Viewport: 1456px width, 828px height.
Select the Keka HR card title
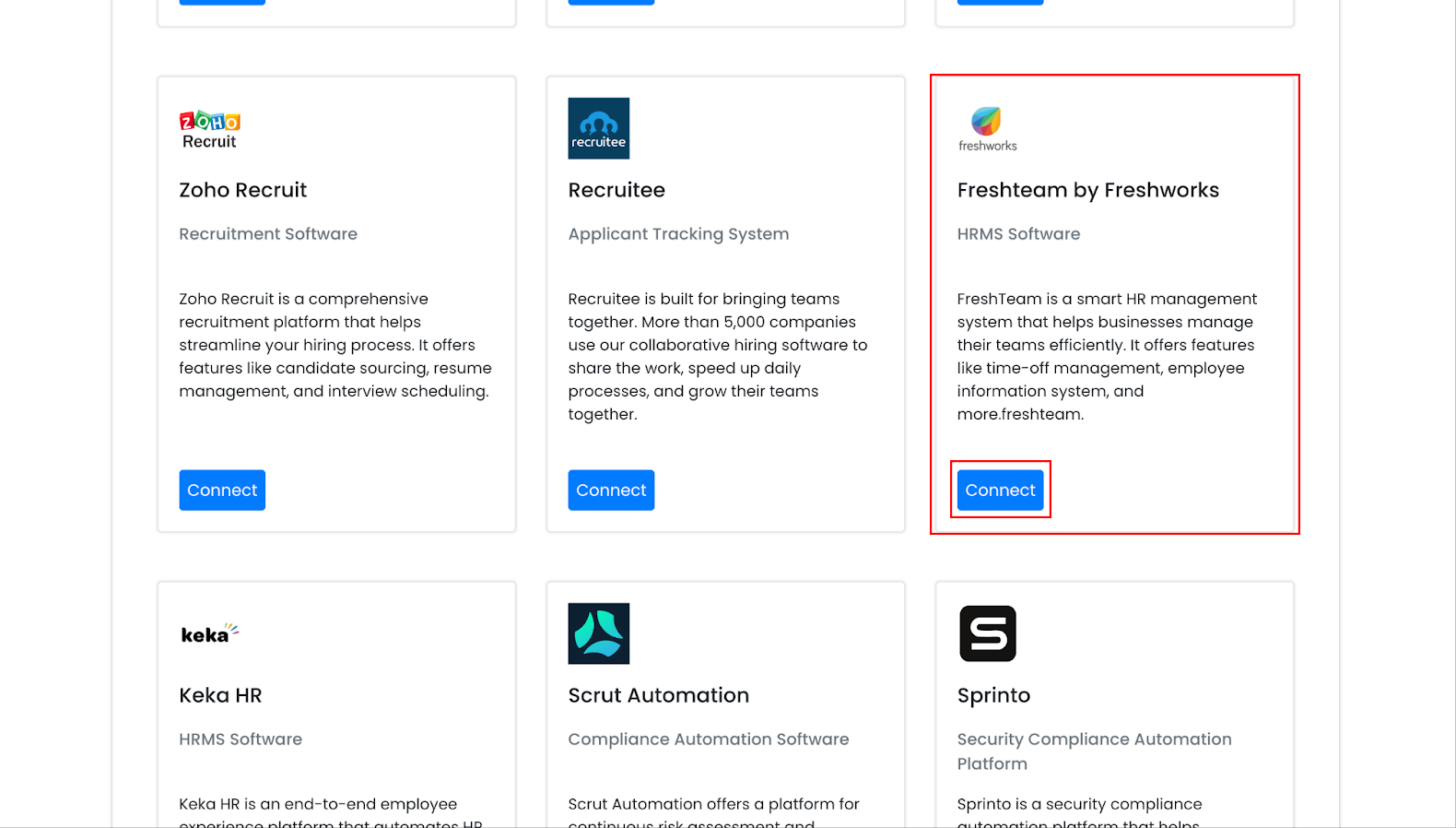tap(220, 695)
